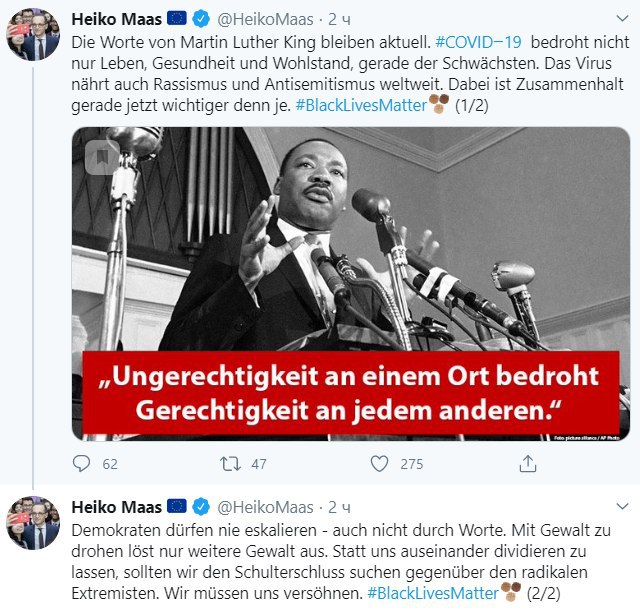The width and height of the screenshot is (640, 611).
Task: Open Heiko Maas profile picture in first tweet
Action: [x=33, y=34]
